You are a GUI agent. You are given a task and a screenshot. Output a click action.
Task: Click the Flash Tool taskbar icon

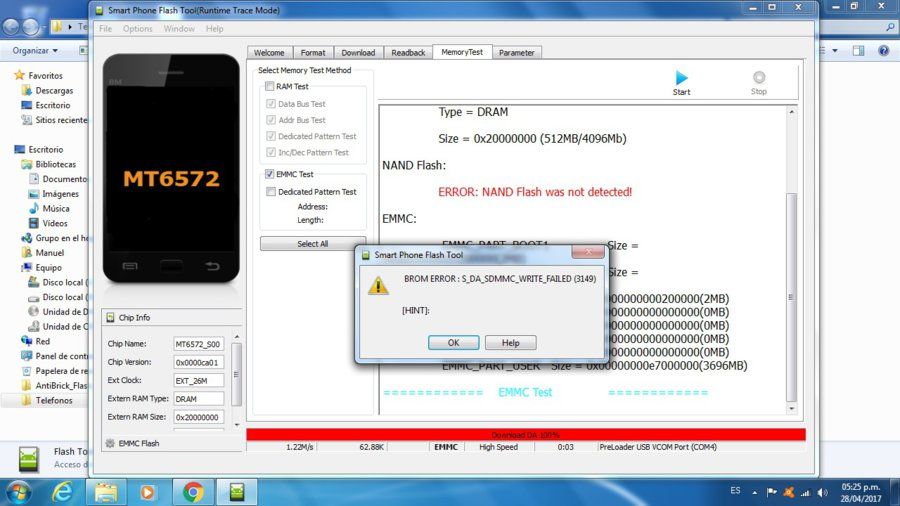pos(236,492)
